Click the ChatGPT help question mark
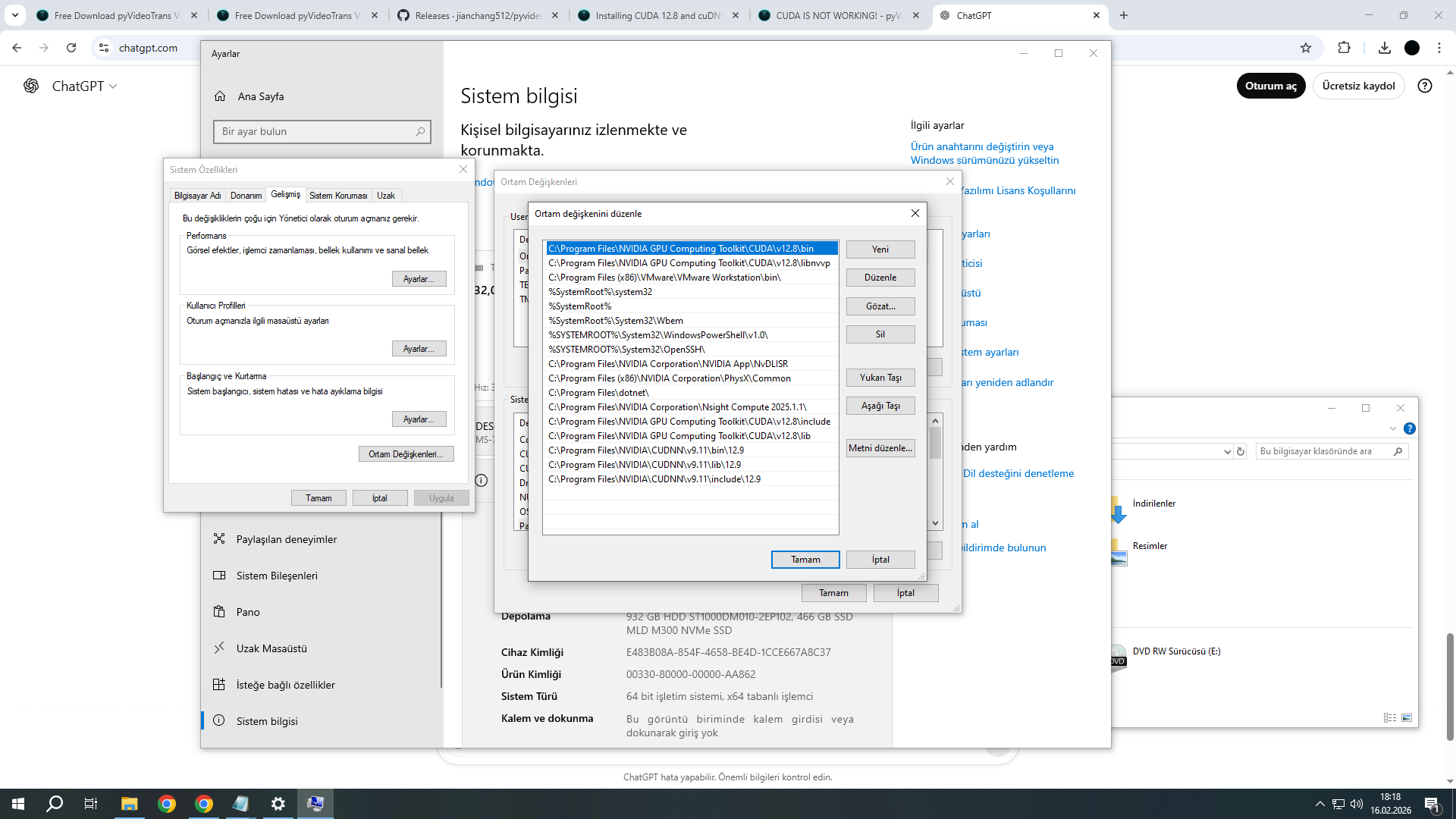 pyautogui.click(x=1425, y=86)
